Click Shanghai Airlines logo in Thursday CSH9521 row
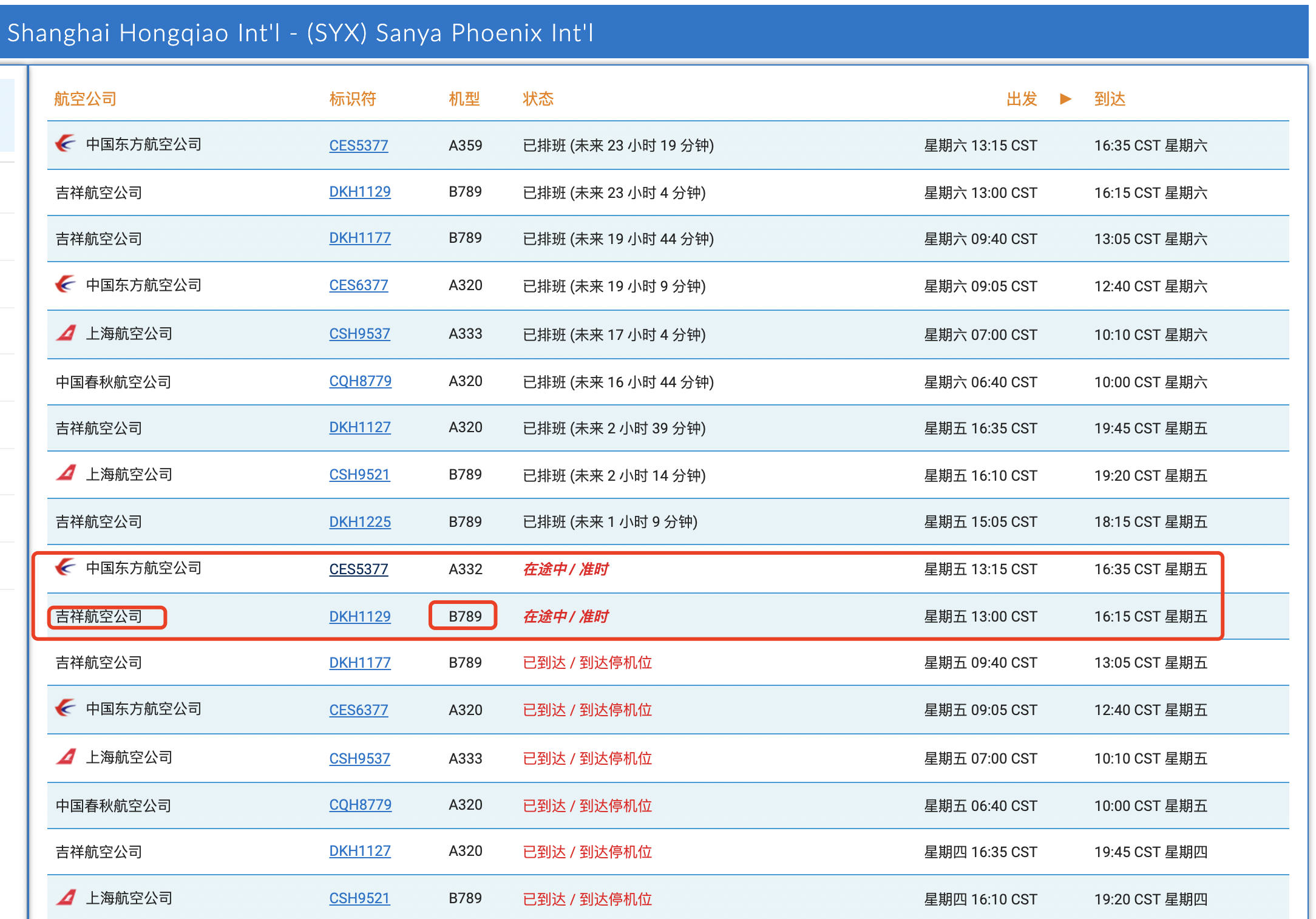This screenshot has height=919, width=1316. (x=66, y=897)
